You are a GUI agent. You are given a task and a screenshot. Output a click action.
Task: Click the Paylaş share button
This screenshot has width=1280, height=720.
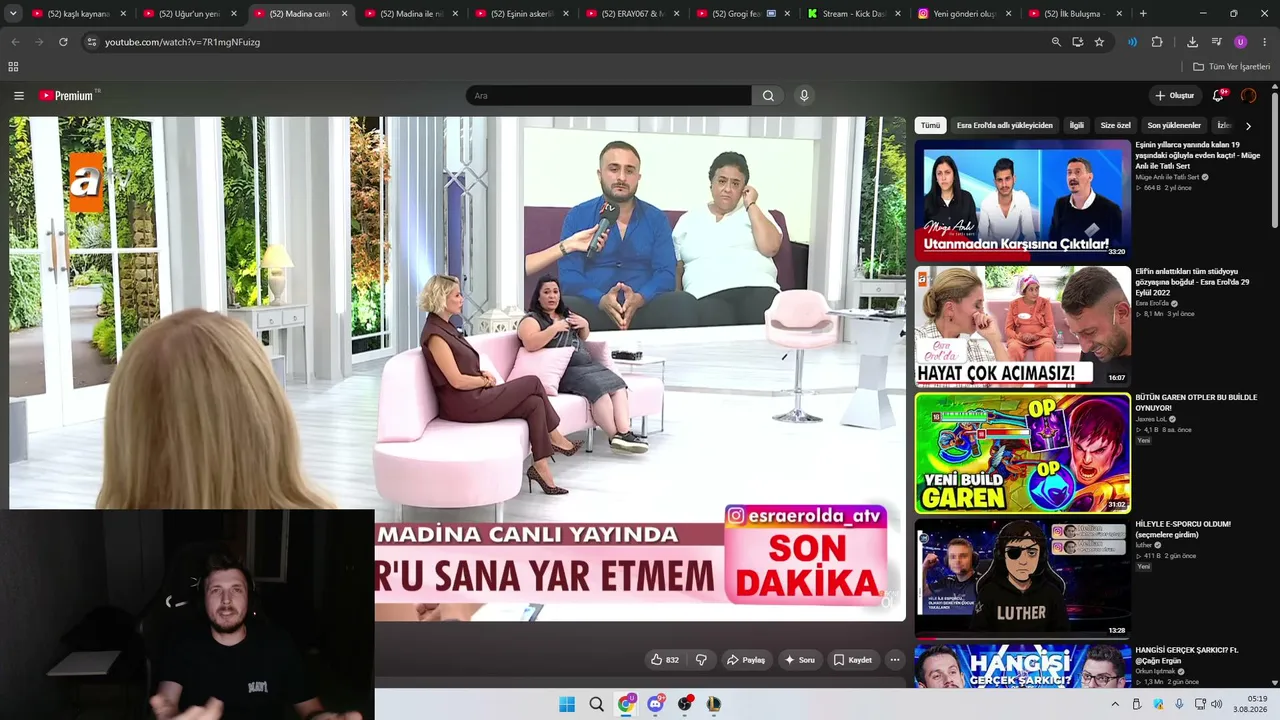click(746, 660)
